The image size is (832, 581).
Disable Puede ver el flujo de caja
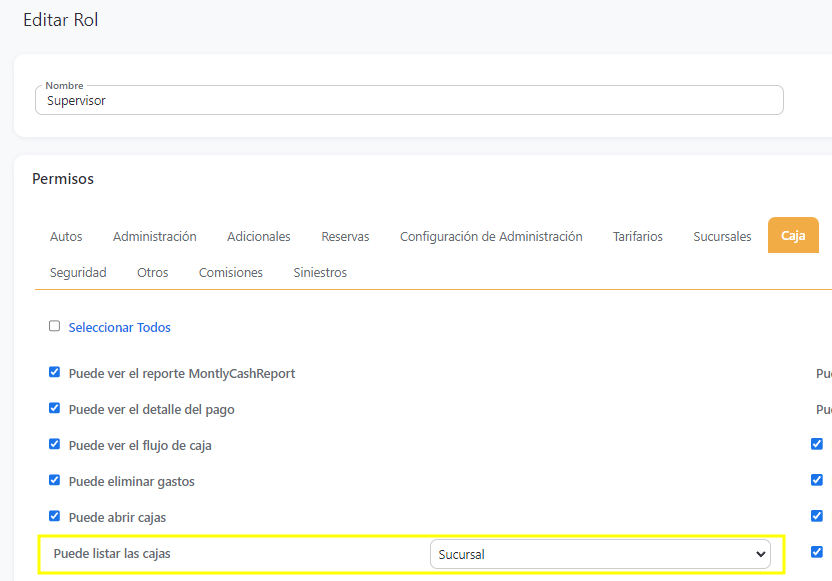(x=55, y=444)
